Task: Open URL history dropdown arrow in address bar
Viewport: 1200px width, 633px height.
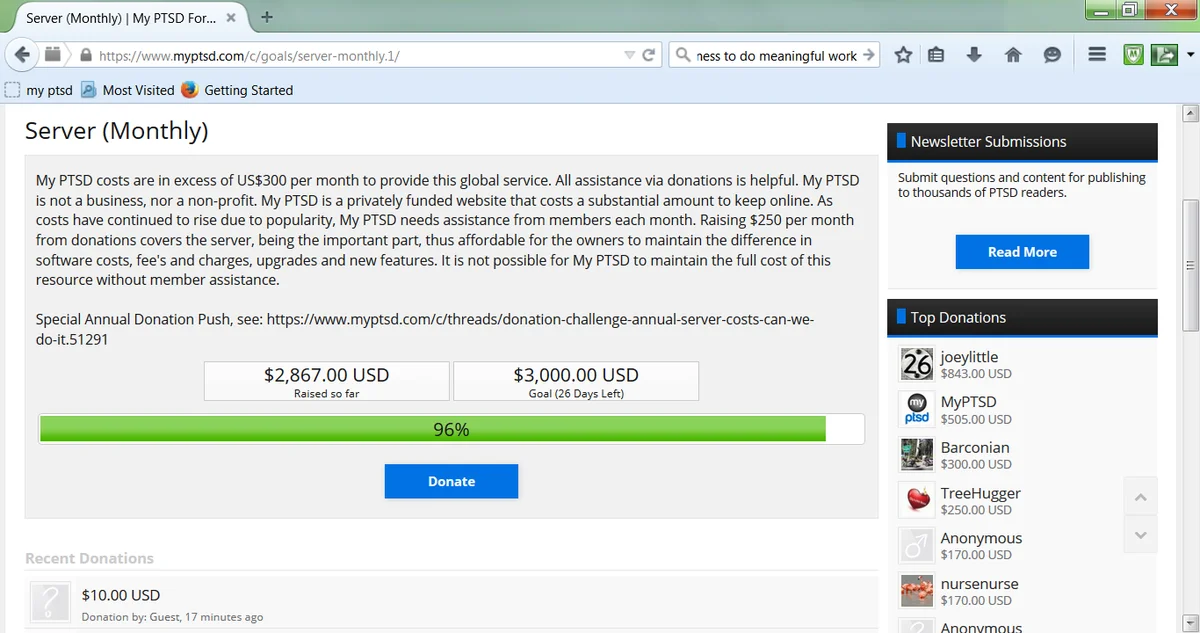Action: pyautogui.click(x=629, y=56)
